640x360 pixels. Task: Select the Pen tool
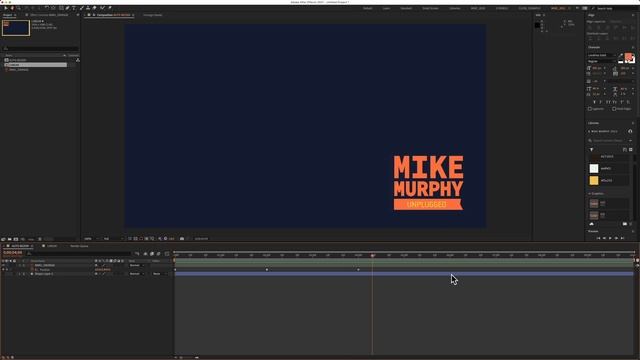click(67, 8)
